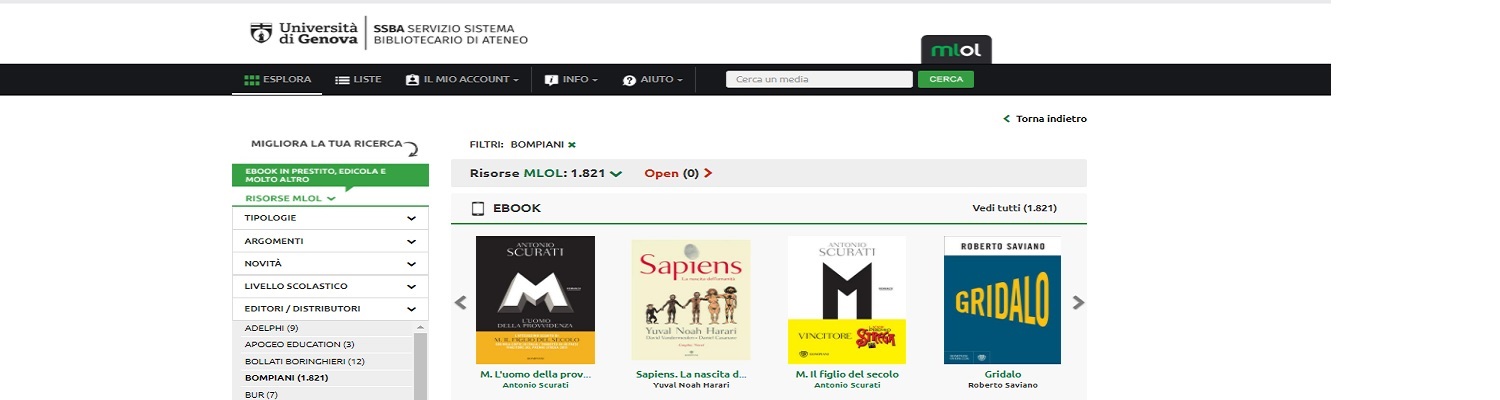This screenshot has width=1500, height=400.
Task: Show next ebooks with right carousel arrow
Action: coord(1078,302)
